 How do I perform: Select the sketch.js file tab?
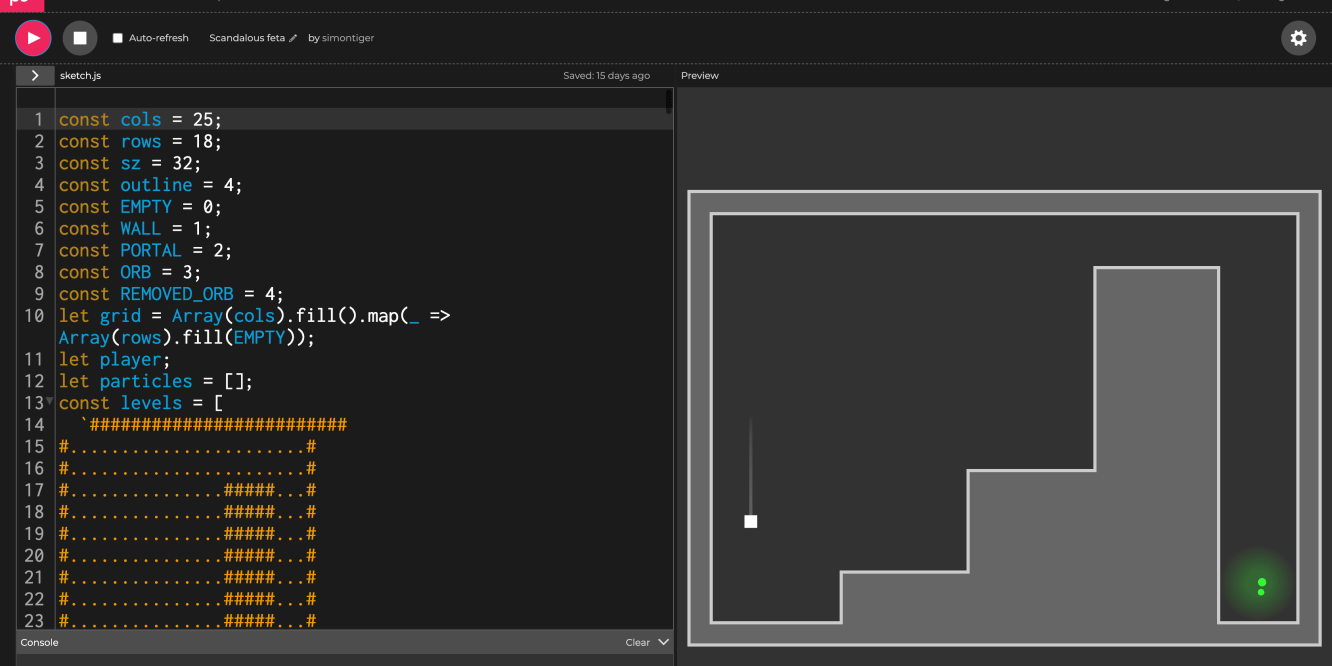pyautogui.click(x=80, y=76)
